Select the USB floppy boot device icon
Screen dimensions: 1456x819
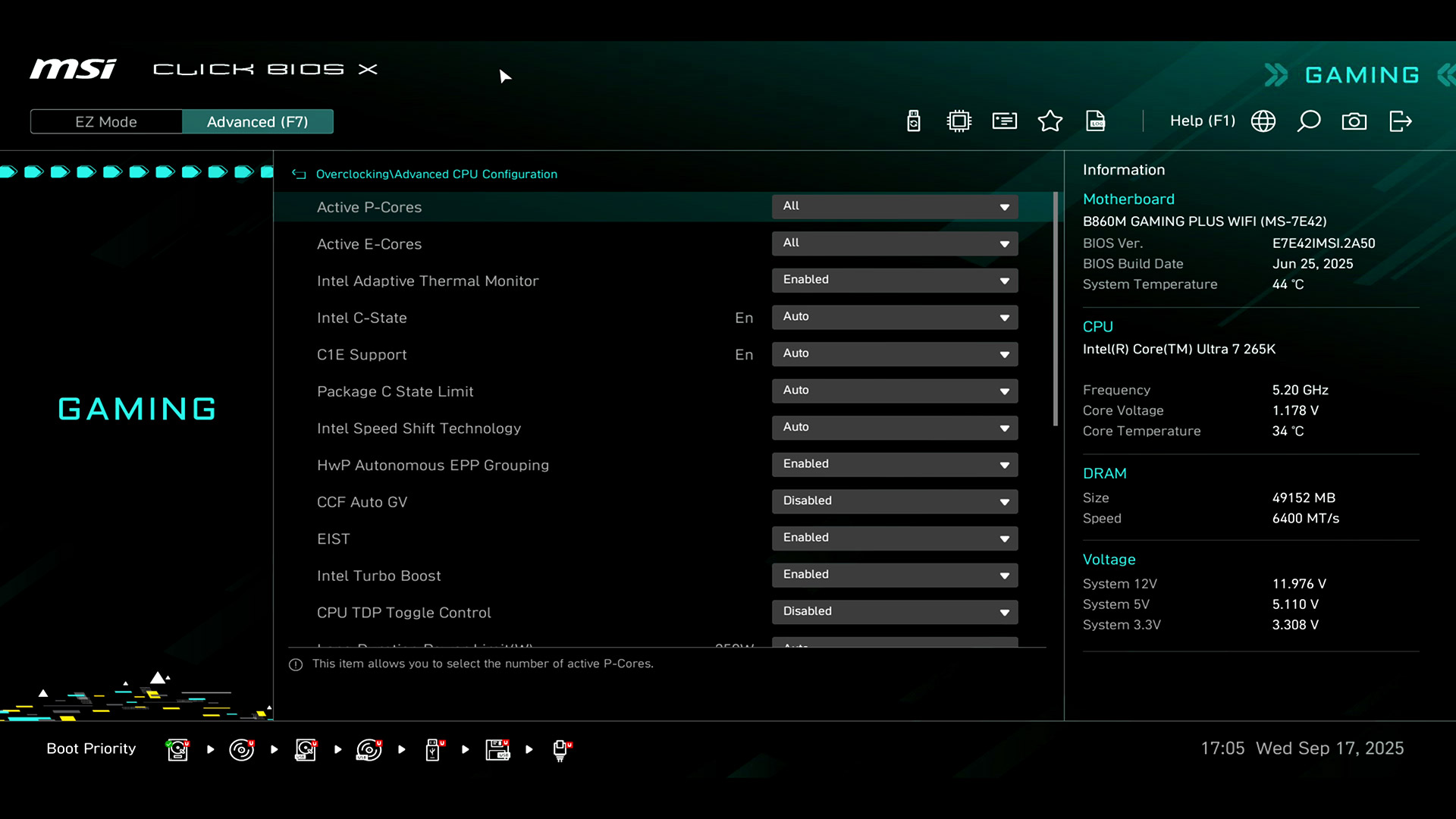click(x=497, y=749)
